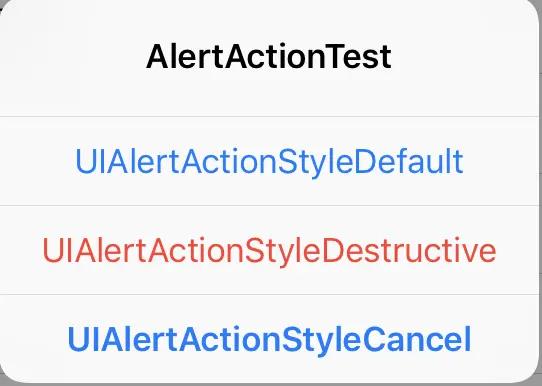
Task: Select the row beneath the last separator
Action: pyautogui.click(x=270, y=339)
